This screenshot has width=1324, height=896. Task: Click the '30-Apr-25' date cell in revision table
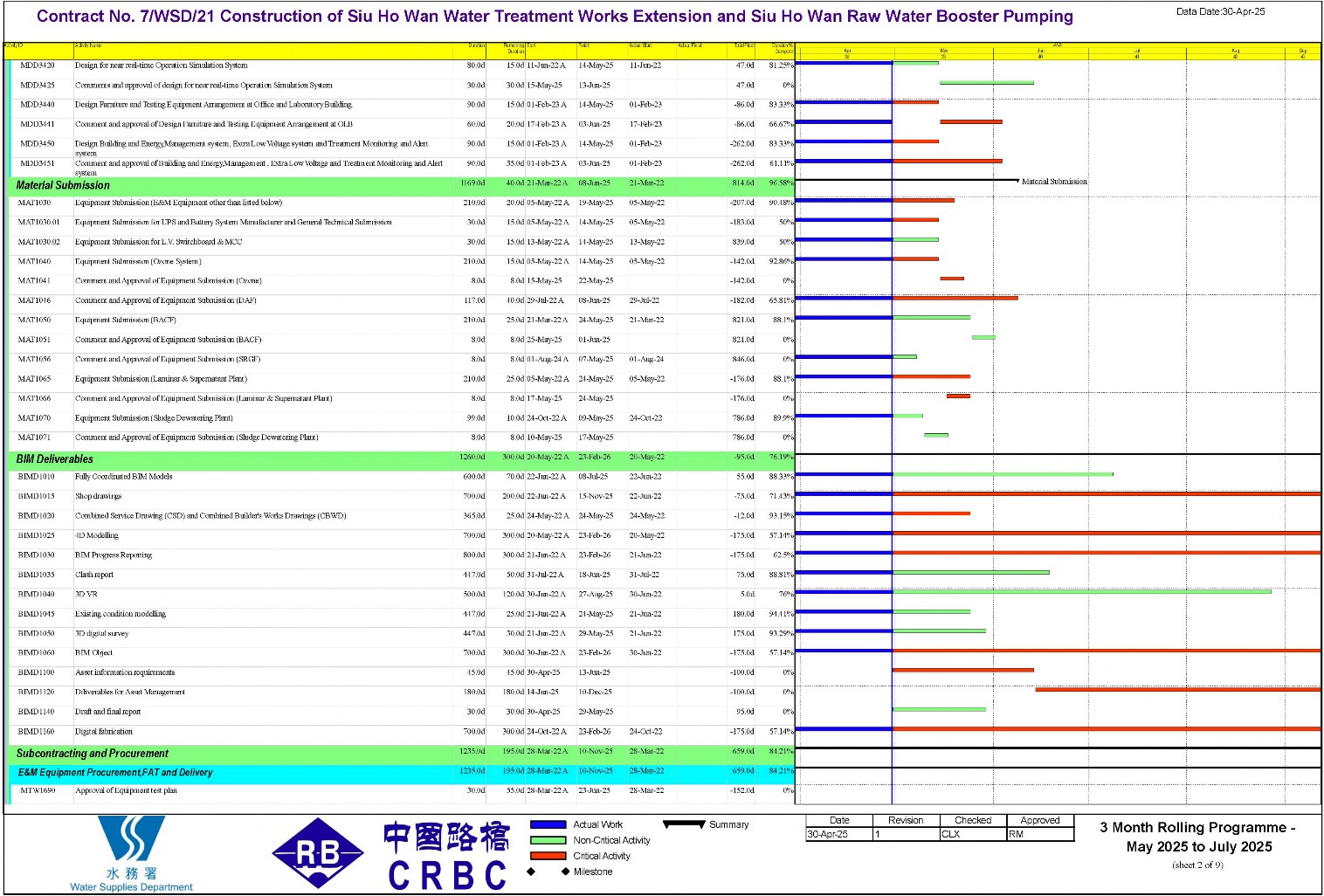tap(839, 834)
